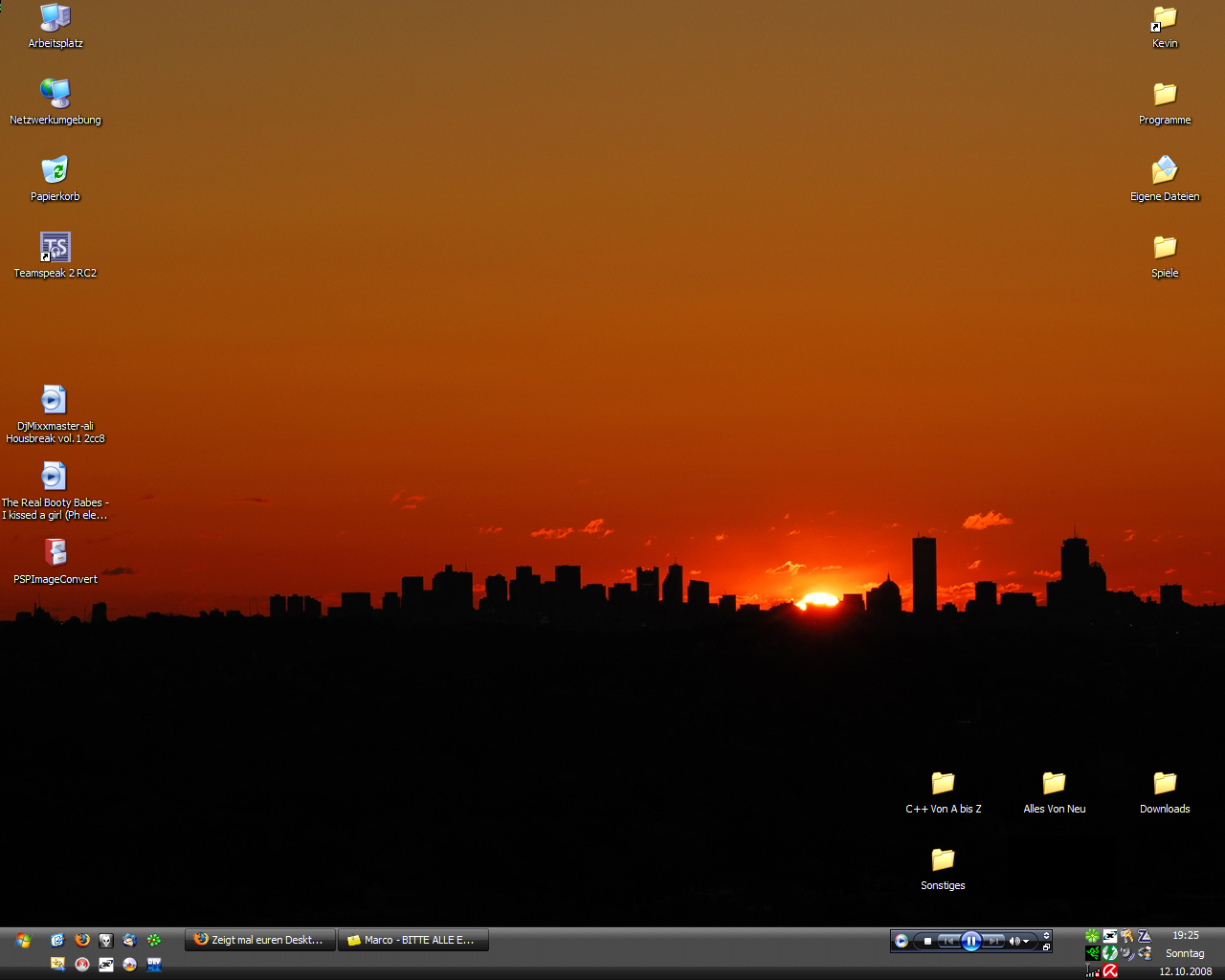This screenshot has height=980, width=1225.
Task: Open the Netzwerkumgebung icon
Action: (56, 95)
